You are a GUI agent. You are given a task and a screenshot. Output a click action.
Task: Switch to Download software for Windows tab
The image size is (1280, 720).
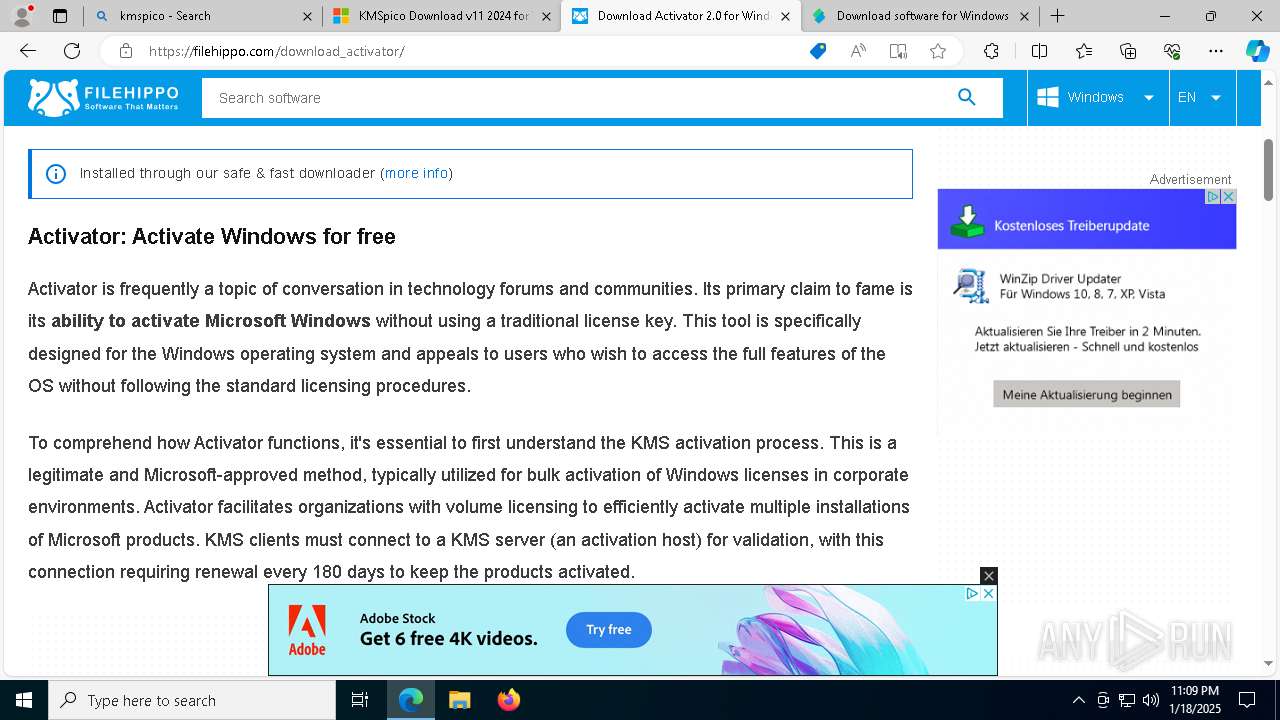point(920,16)
